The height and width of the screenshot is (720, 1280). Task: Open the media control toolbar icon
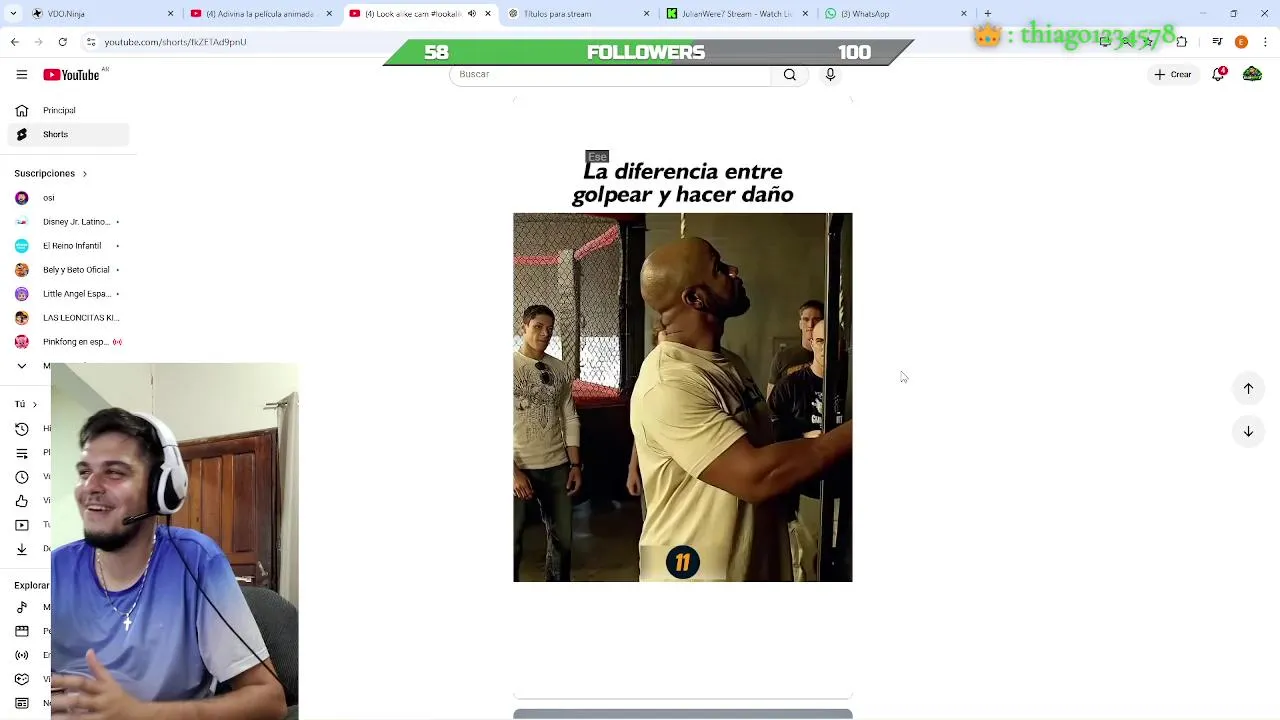click(1217, 42)
